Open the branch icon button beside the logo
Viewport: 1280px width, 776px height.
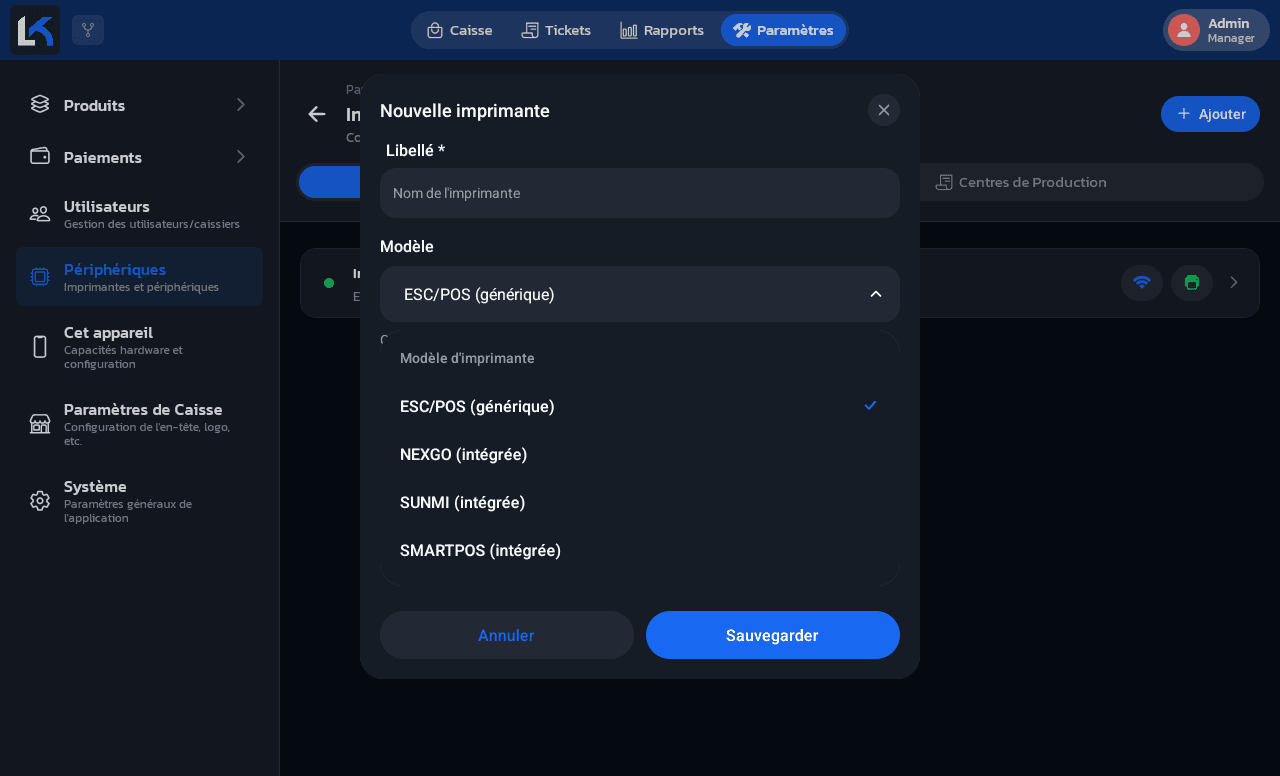pyautogui.click(x=88, y=30)
